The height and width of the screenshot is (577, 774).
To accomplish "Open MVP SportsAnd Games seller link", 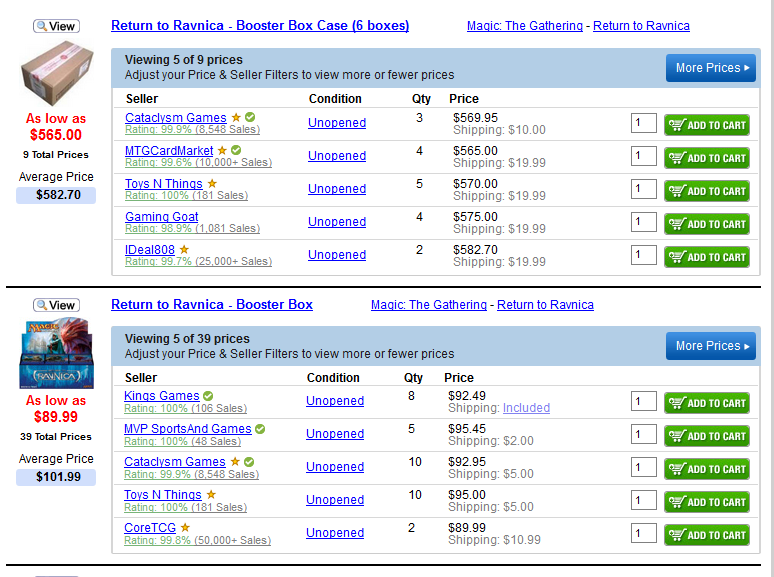I will point(188,429).
